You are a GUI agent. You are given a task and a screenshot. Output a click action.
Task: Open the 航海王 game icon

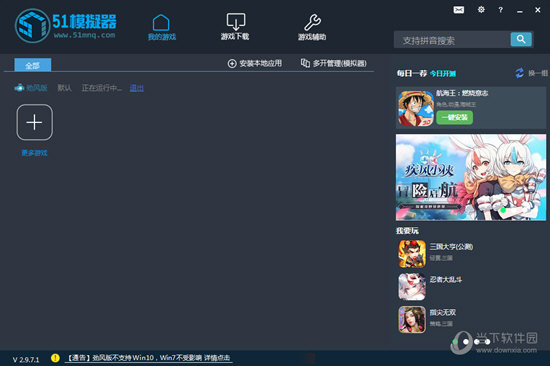tap(416, 108)
